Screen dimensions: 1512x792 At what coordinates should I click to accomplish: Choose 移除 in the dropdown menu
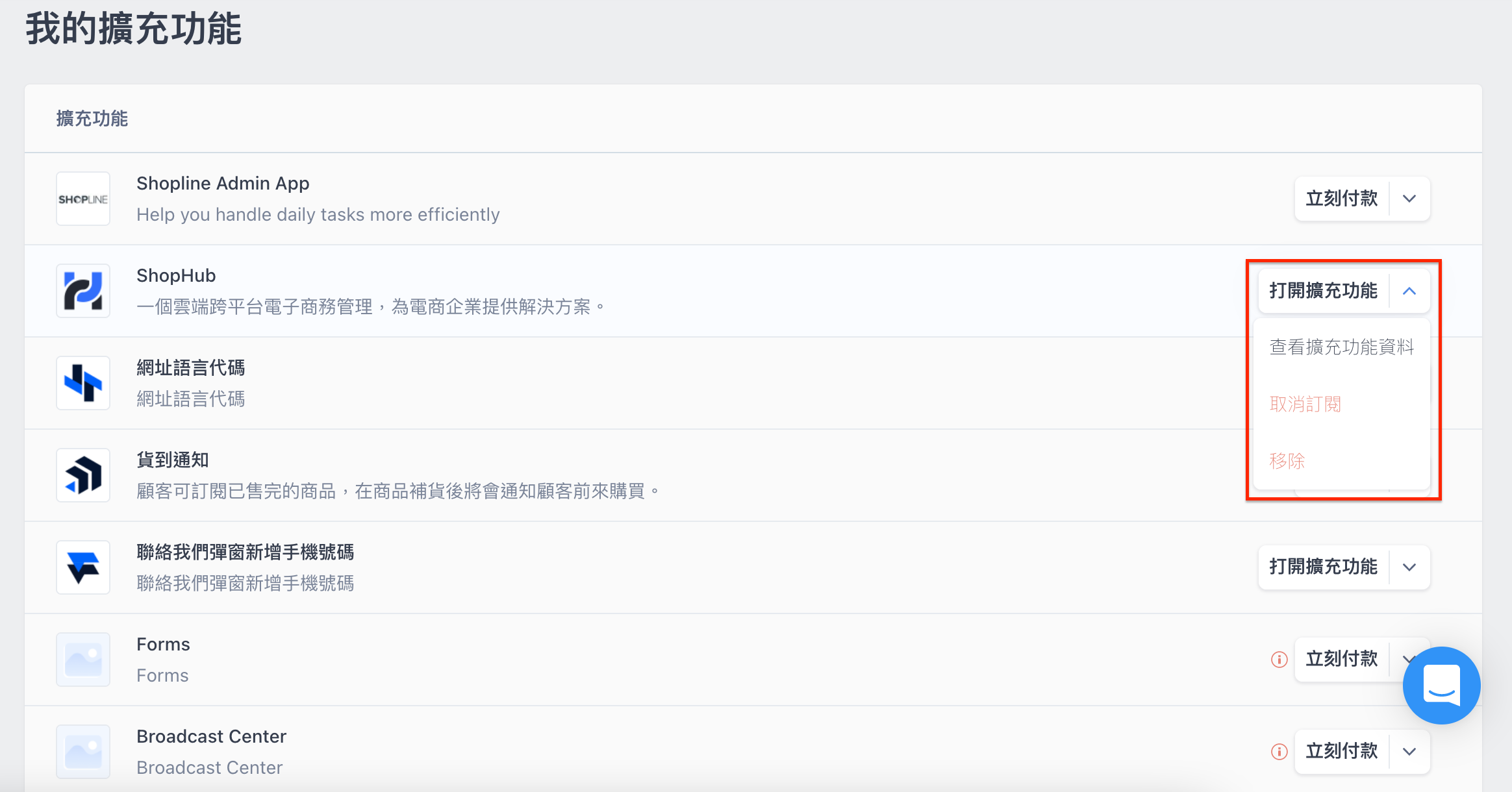[1287, 461]
